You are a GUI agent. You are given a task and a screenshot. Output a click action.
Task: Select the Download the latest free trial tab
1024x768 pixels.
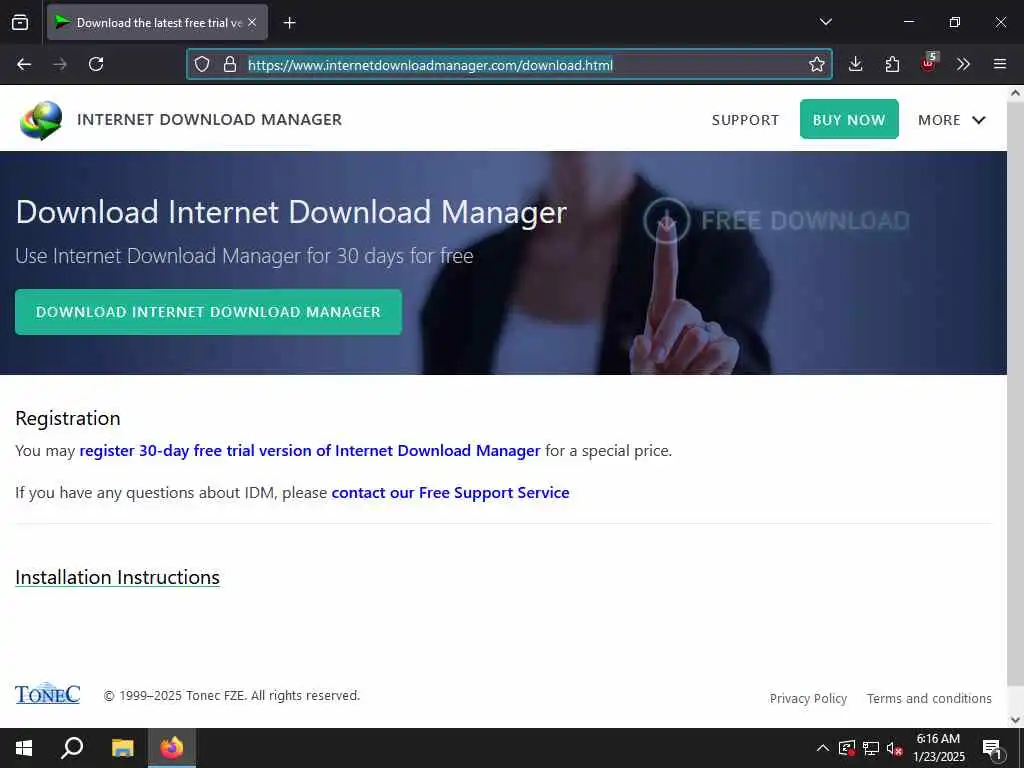click(x=157, y=22)
